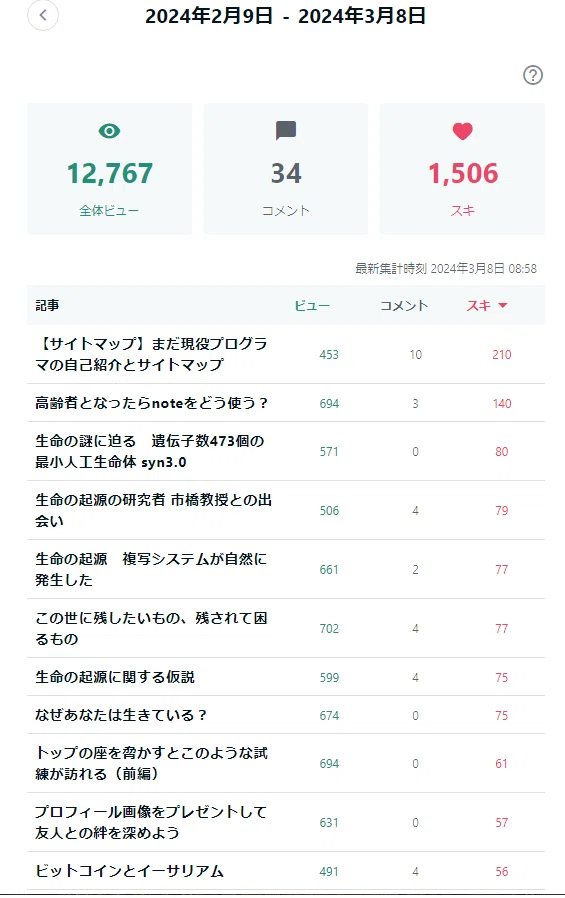Open article 高齢者となったらnoteをどう使う？
Screen dimensions: 565x898
point(152,403)
